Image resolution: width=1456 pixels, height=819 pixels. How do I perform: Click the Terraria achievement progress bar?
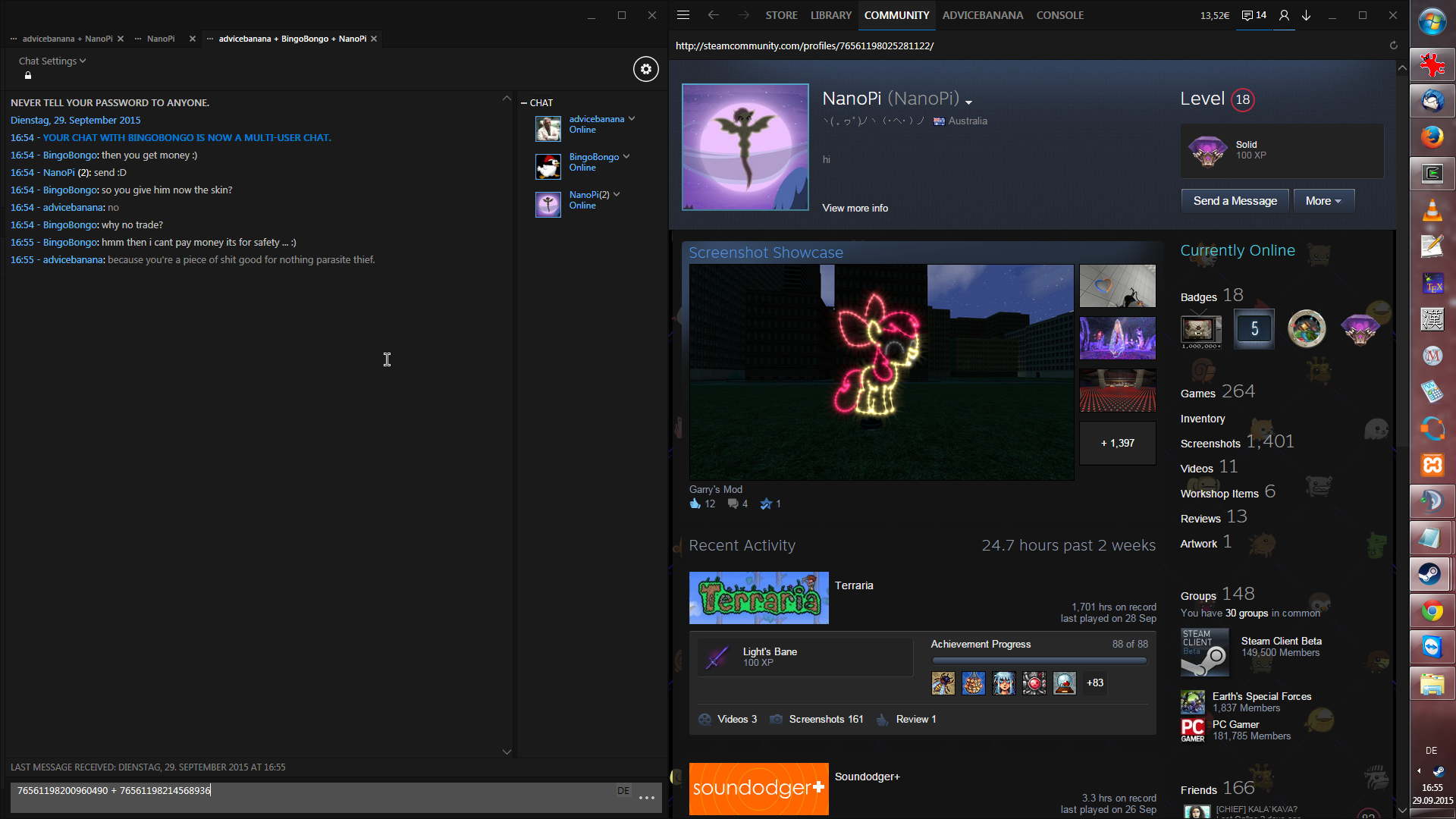[1039, 661]
